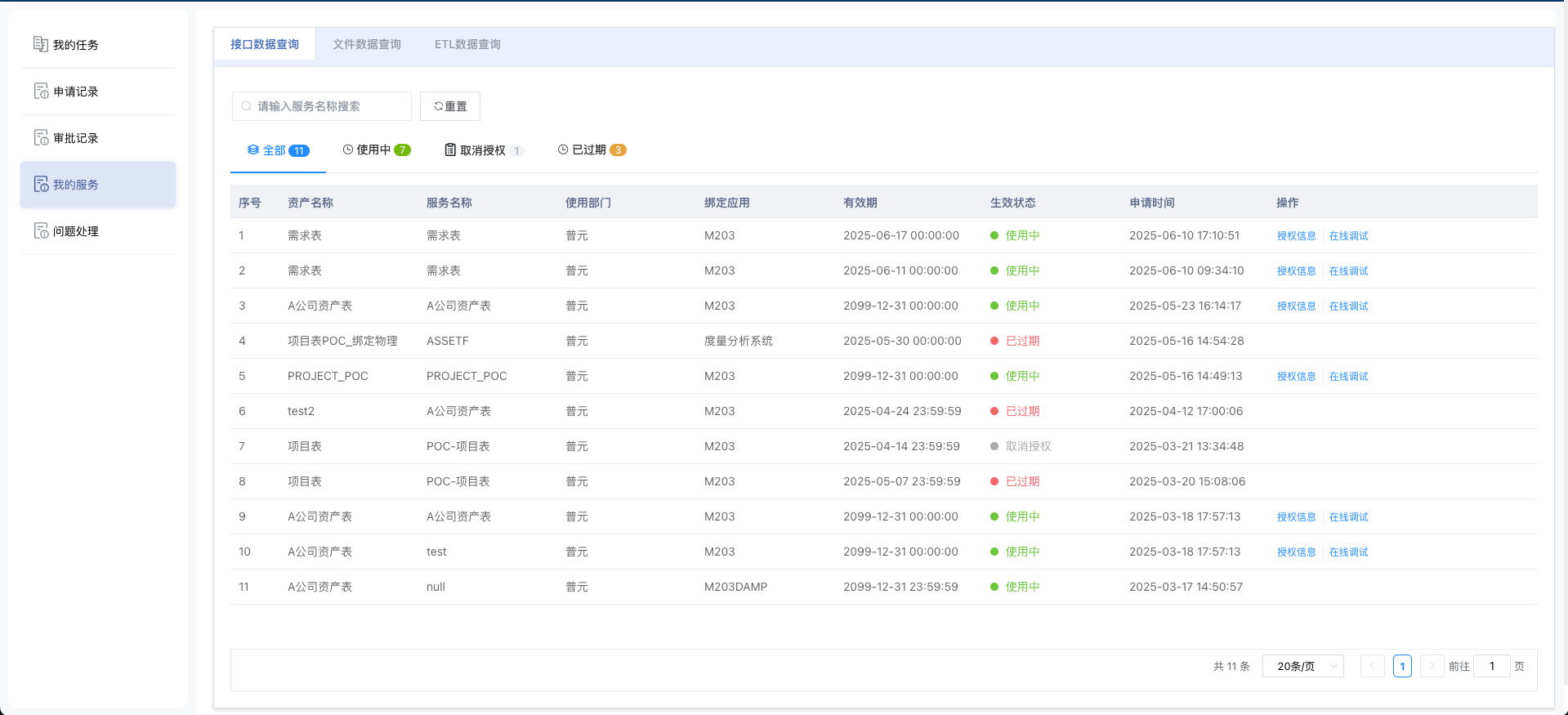The width and height of the screenshot is (1568, 715).
Task: Click the 审批记录 sidebar icon
Action: point(40,137)
